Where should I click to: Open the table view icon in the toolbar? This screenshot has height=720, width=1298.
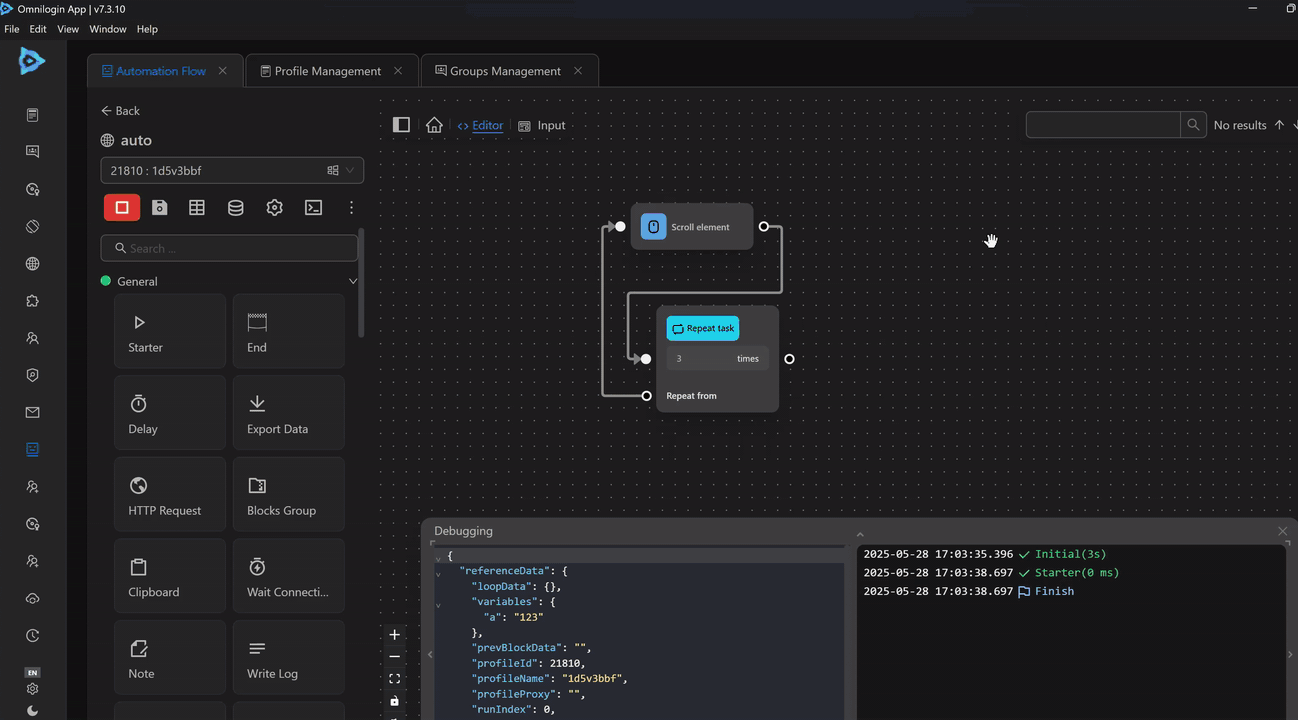click(x=197, y=207)
